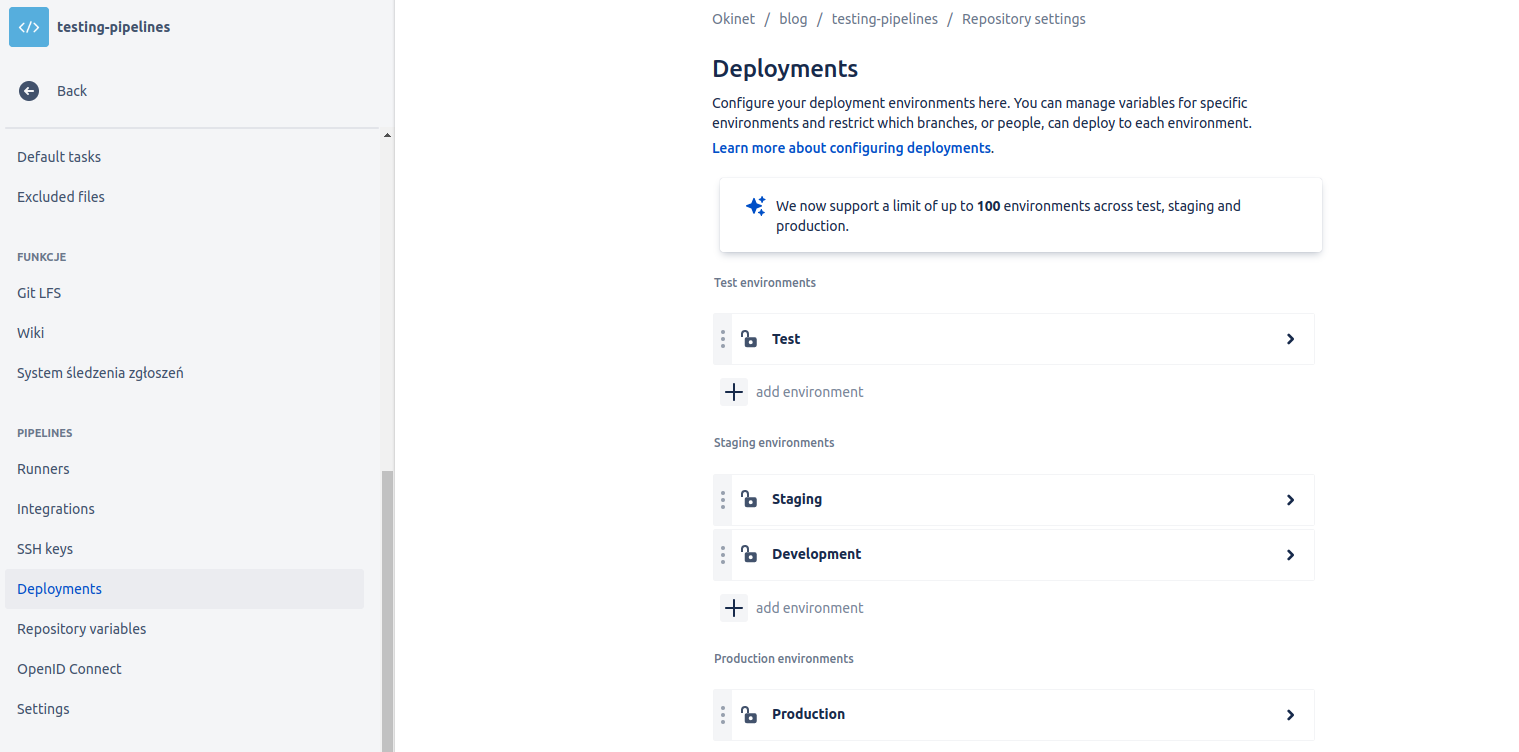Open Learn more about configuring deployments

coord(851,147)
